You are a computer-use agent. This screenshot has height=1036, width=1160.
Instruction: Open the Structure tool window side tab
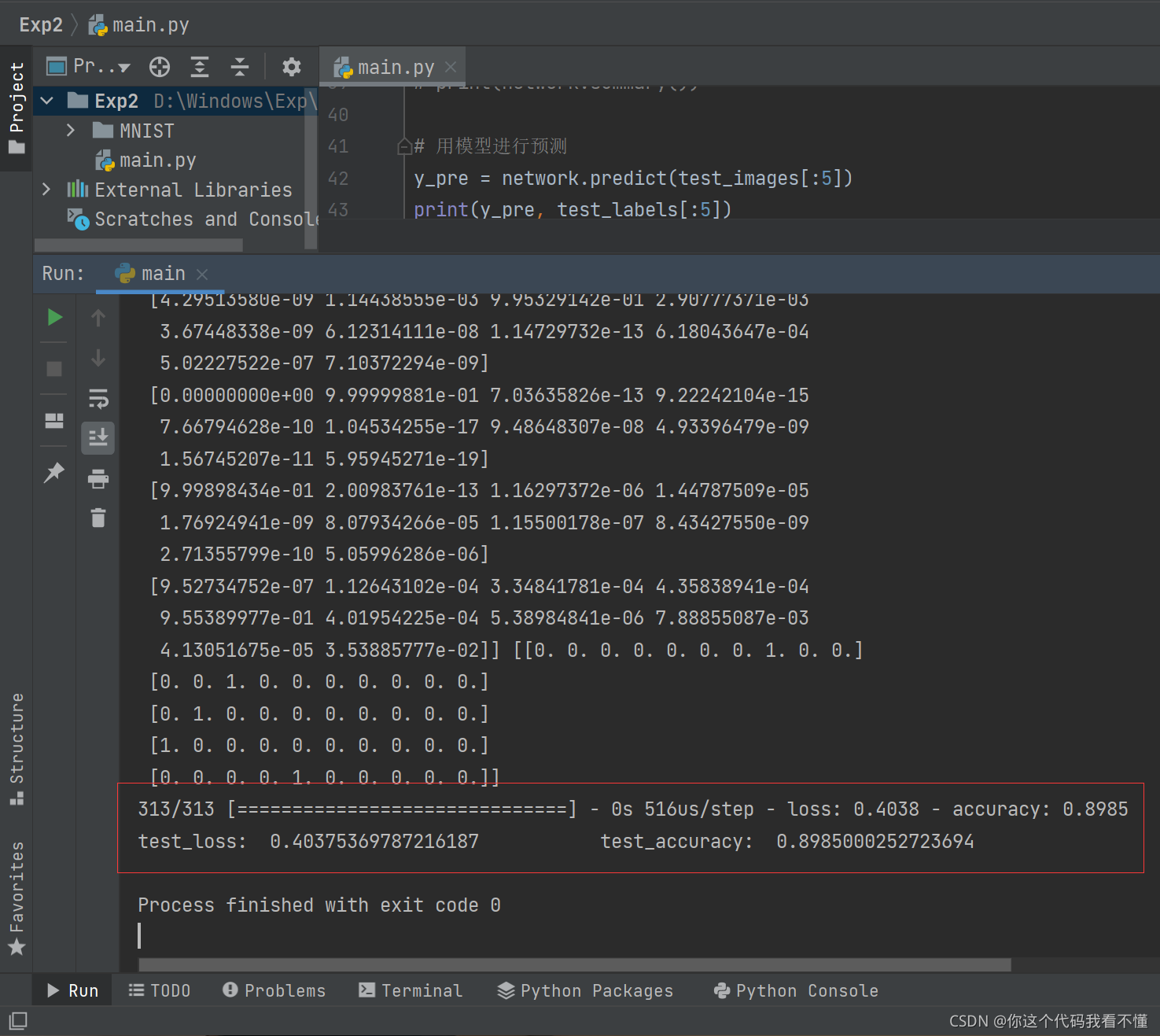[x=17, y=749]
